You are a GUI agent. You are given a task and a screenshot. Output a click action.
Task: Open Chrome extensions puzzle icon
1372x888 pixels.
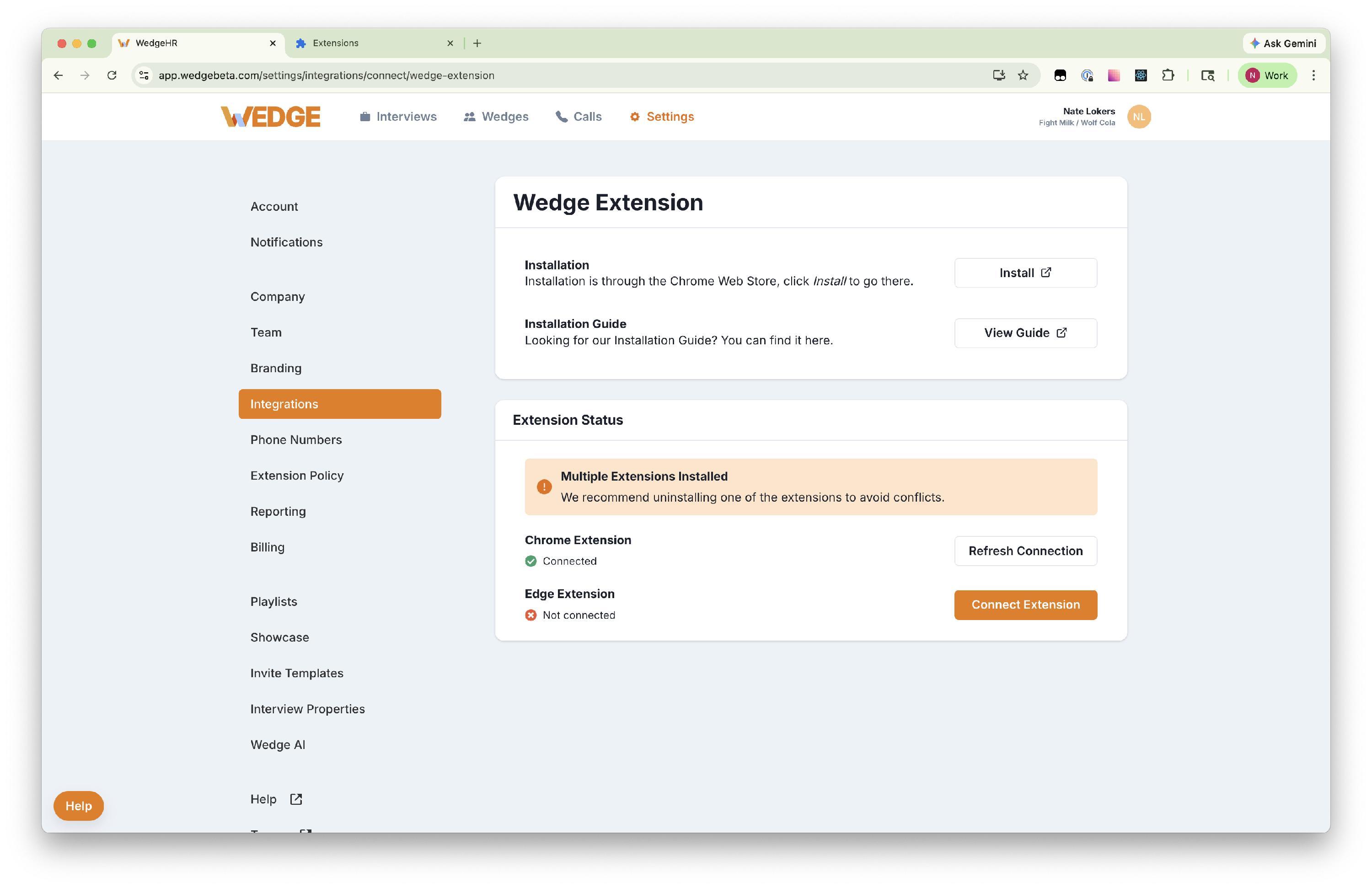pyautogui.click(x=1168, y=75)
